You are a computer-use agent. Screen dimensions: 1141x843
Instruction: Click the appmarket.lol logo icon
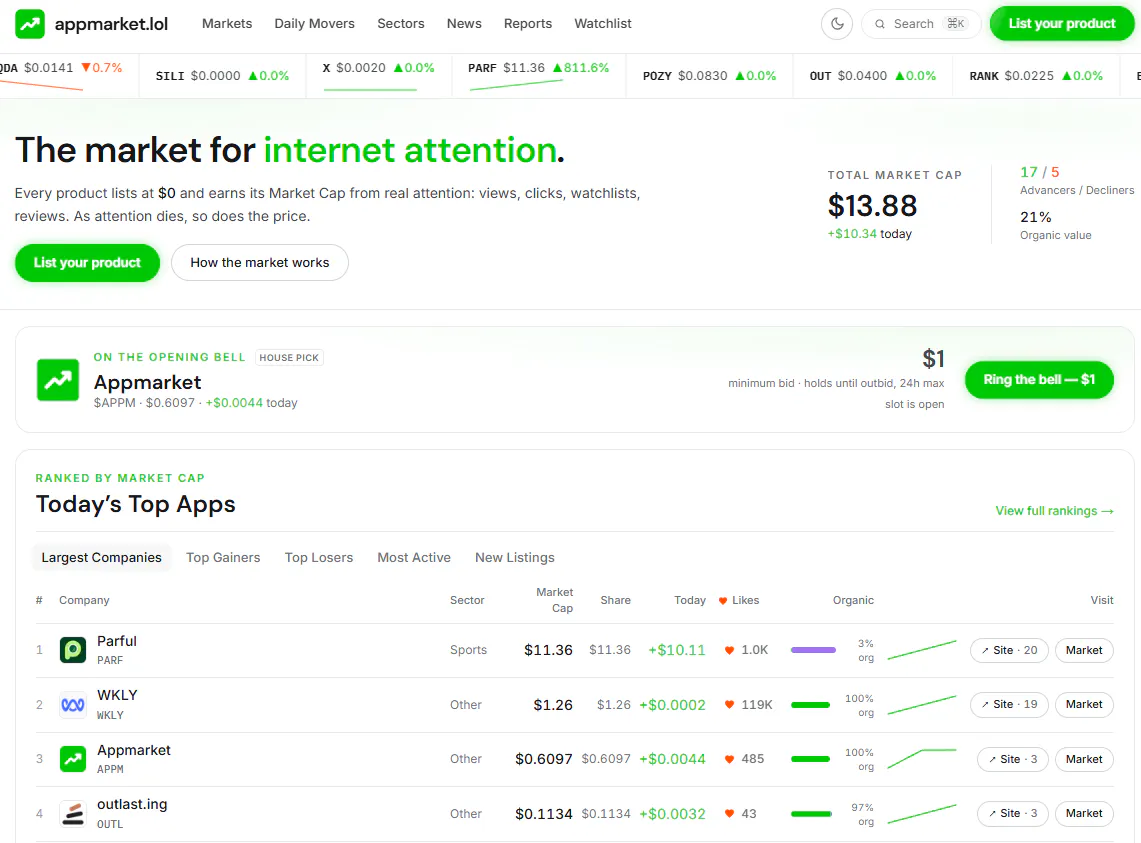tap(30, 24)
